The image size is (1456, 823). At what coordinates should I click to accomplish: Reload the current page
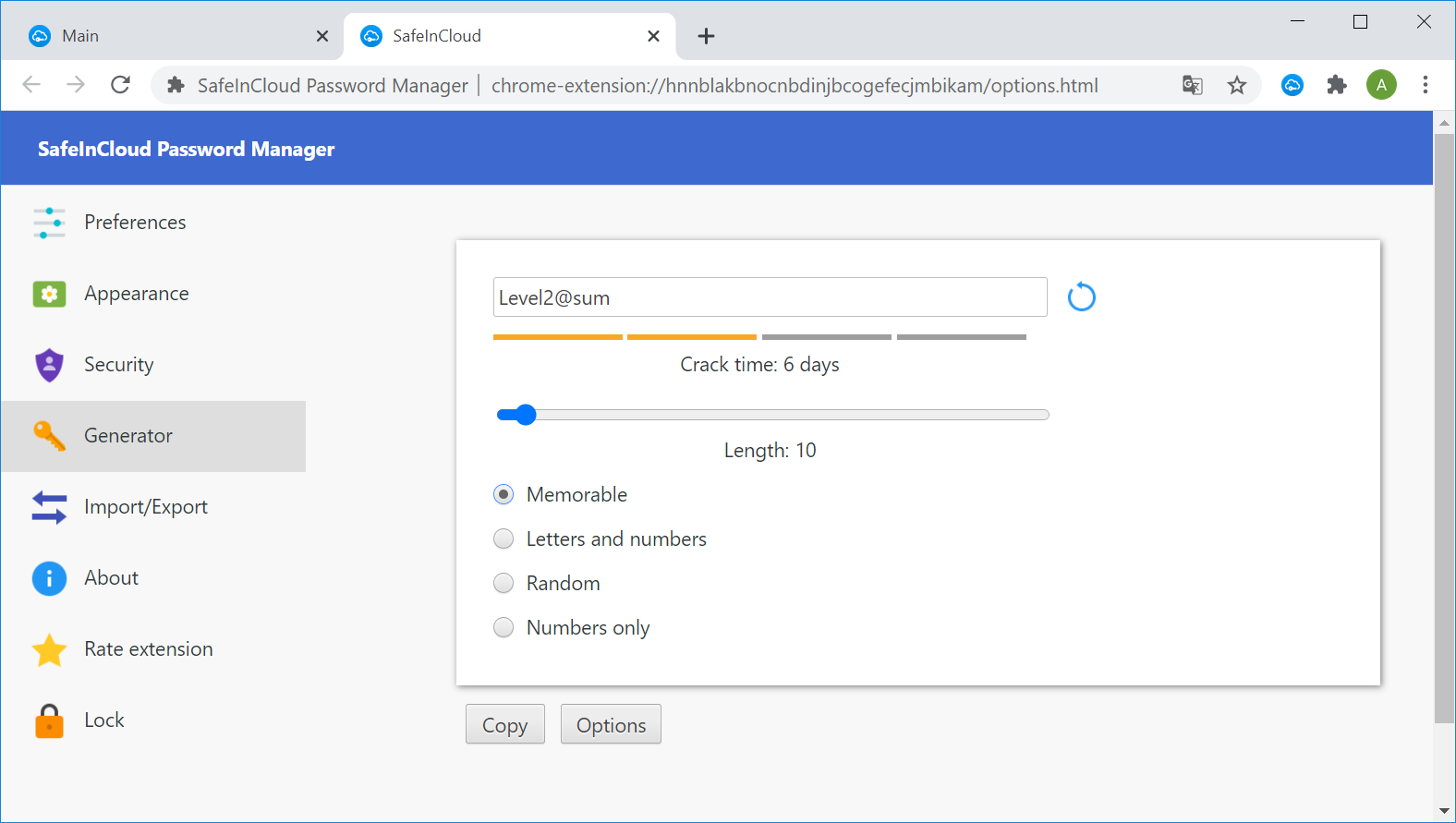[120, 85]
